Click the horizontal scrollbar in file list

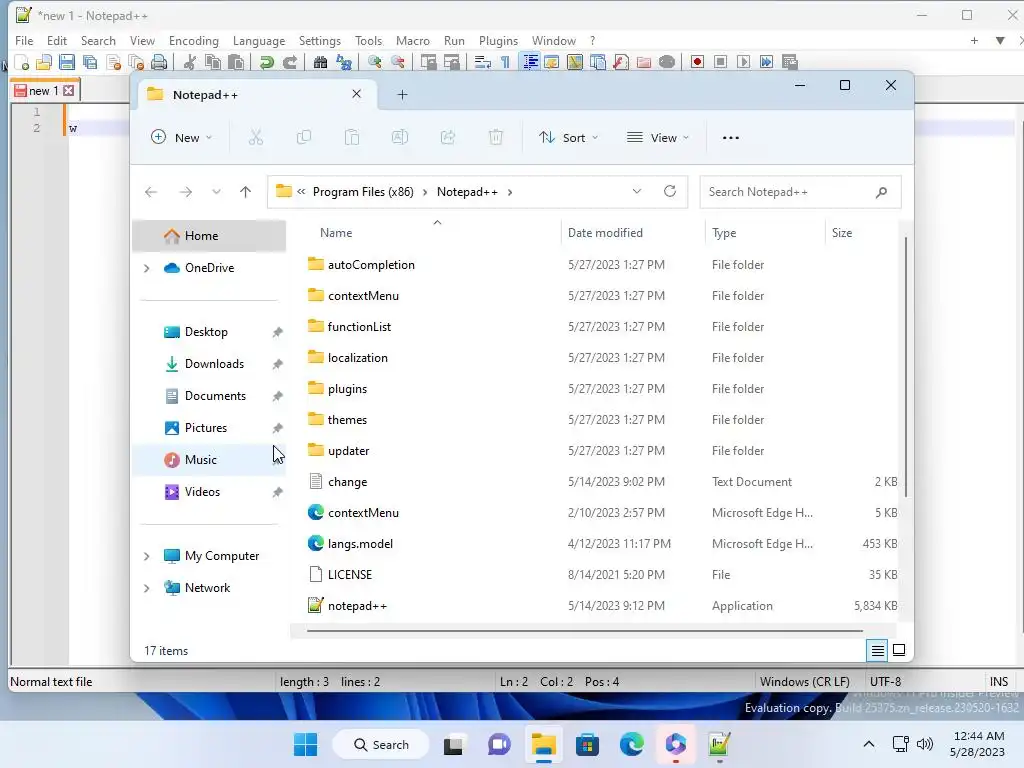tap(584, 631)
